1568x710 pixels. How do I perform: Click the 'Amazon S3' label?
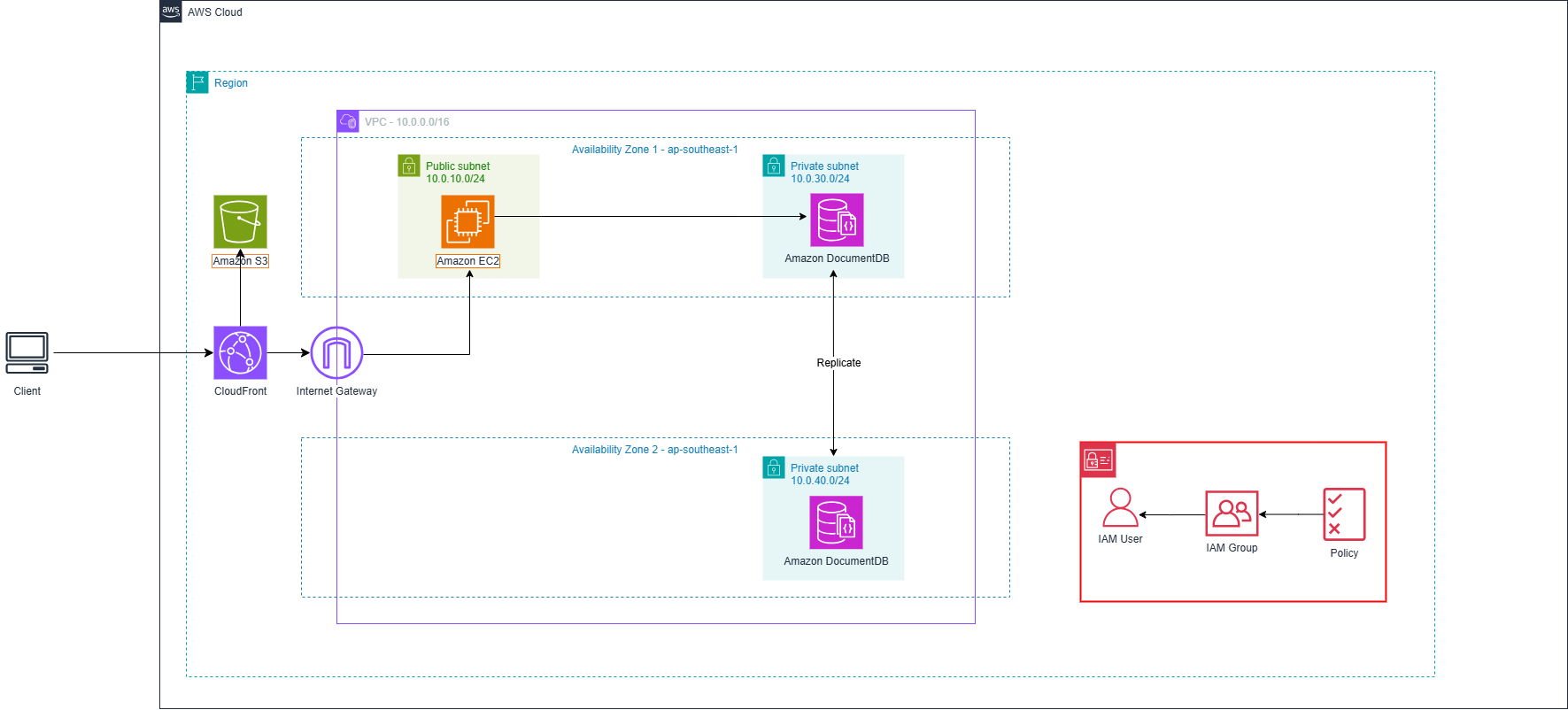(x=240, y=261)
